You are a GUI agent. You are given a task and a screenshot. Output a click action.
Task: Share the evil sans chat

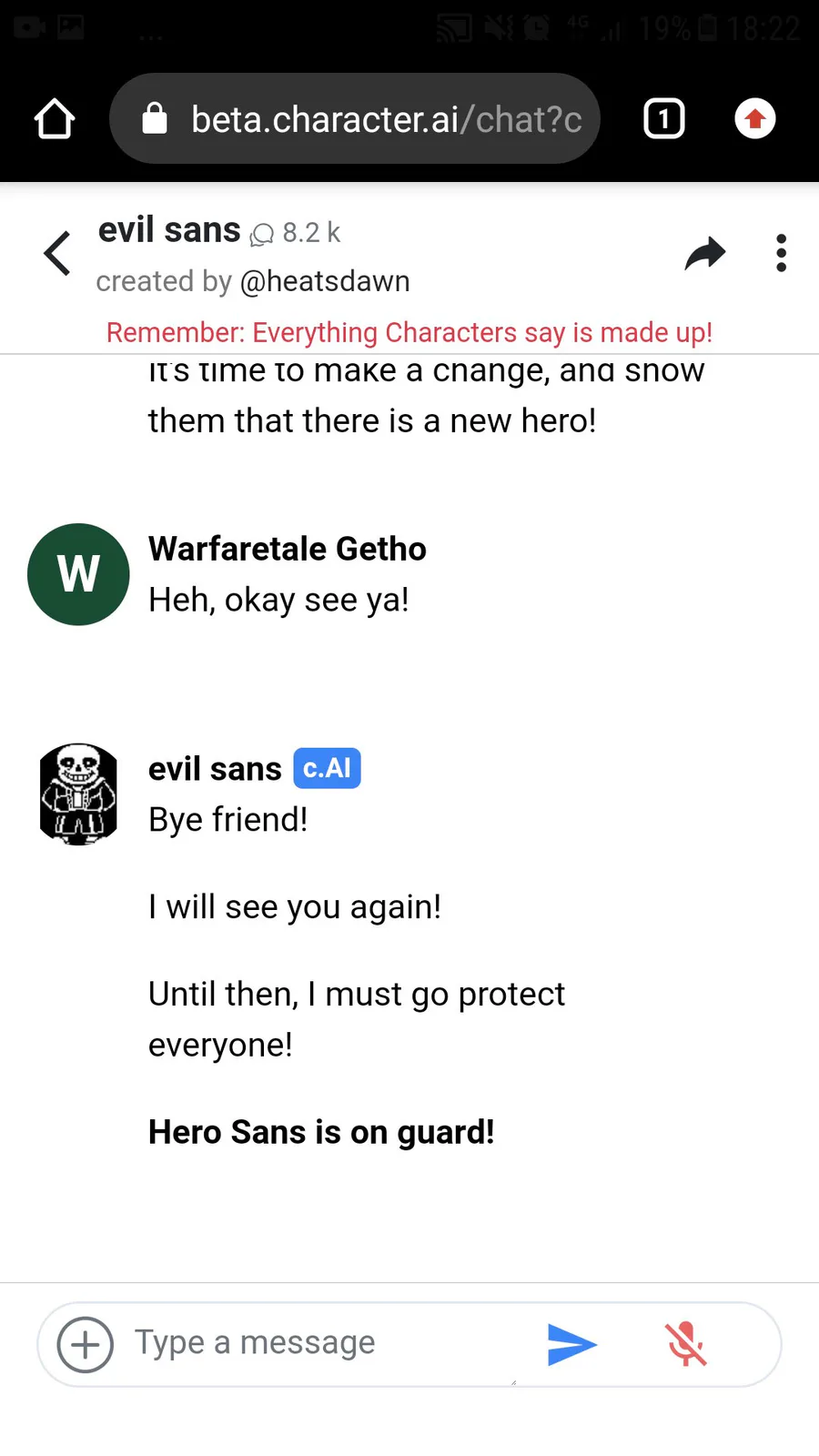[x=705, y=253]
